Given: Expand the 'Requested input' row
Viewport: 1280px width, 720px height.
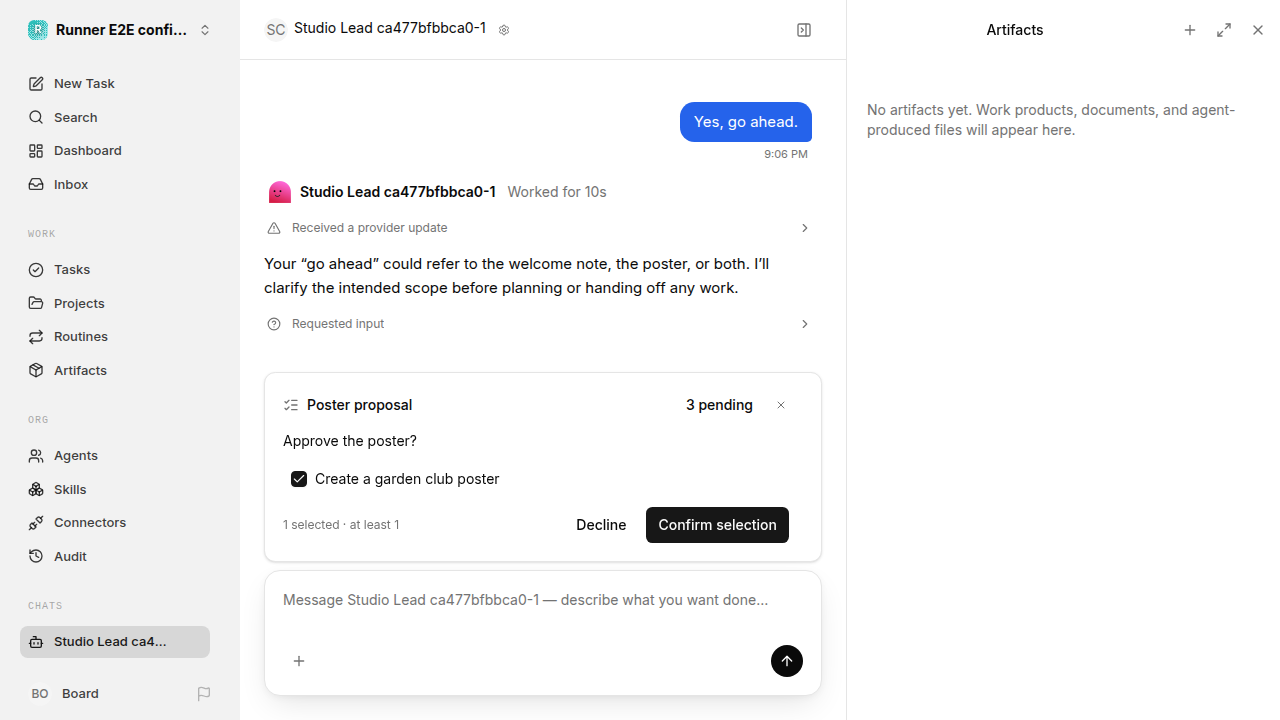Looking at the screenshot, I should [x=538, y=324].
